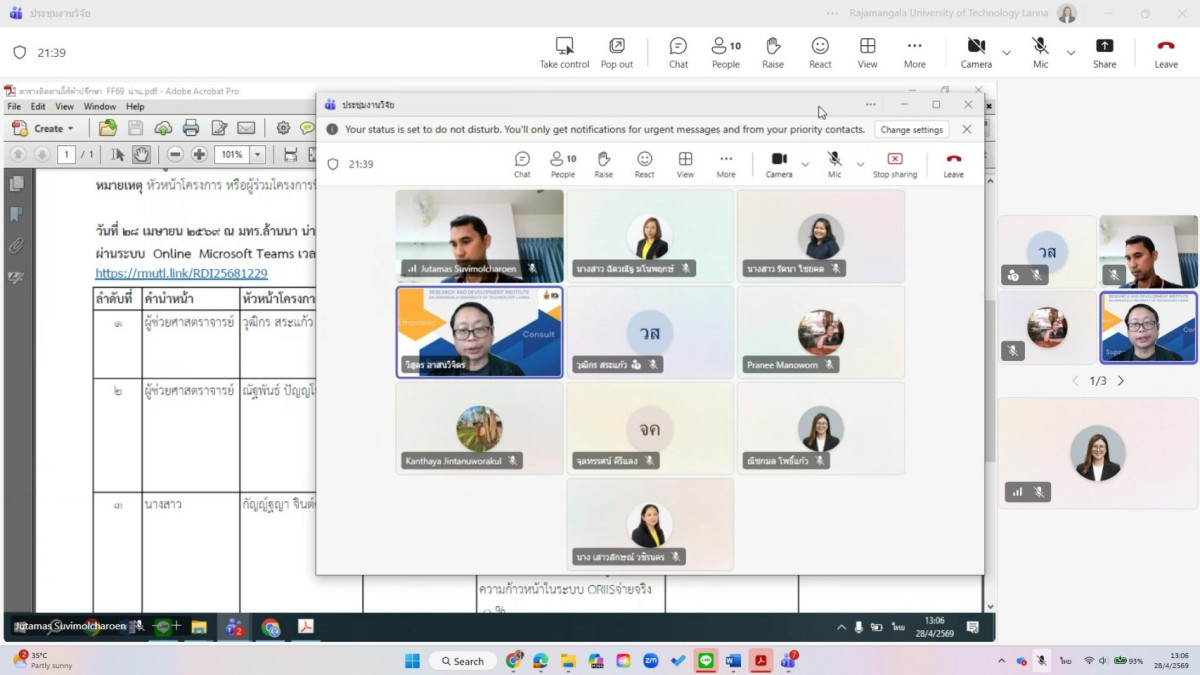Toggle the muted microphone in the Windows system tray
Viewport: 1200px width, 675px height.
(1041, 661)
